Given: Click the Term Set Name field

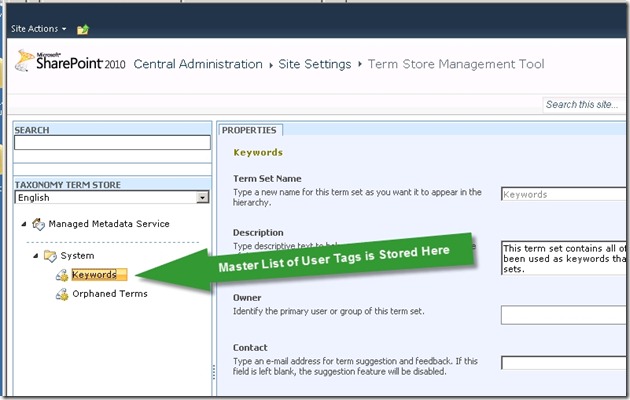Looking at the screenshot, I should [x=563, y=194].
